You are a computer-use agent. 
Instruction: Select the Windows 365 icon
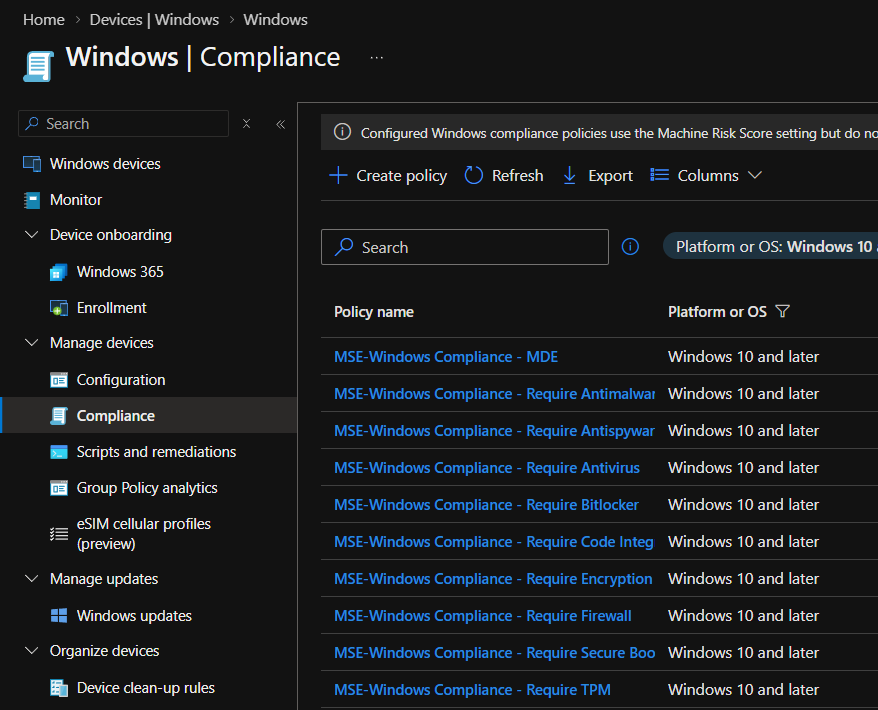click(x=57, y=271)
